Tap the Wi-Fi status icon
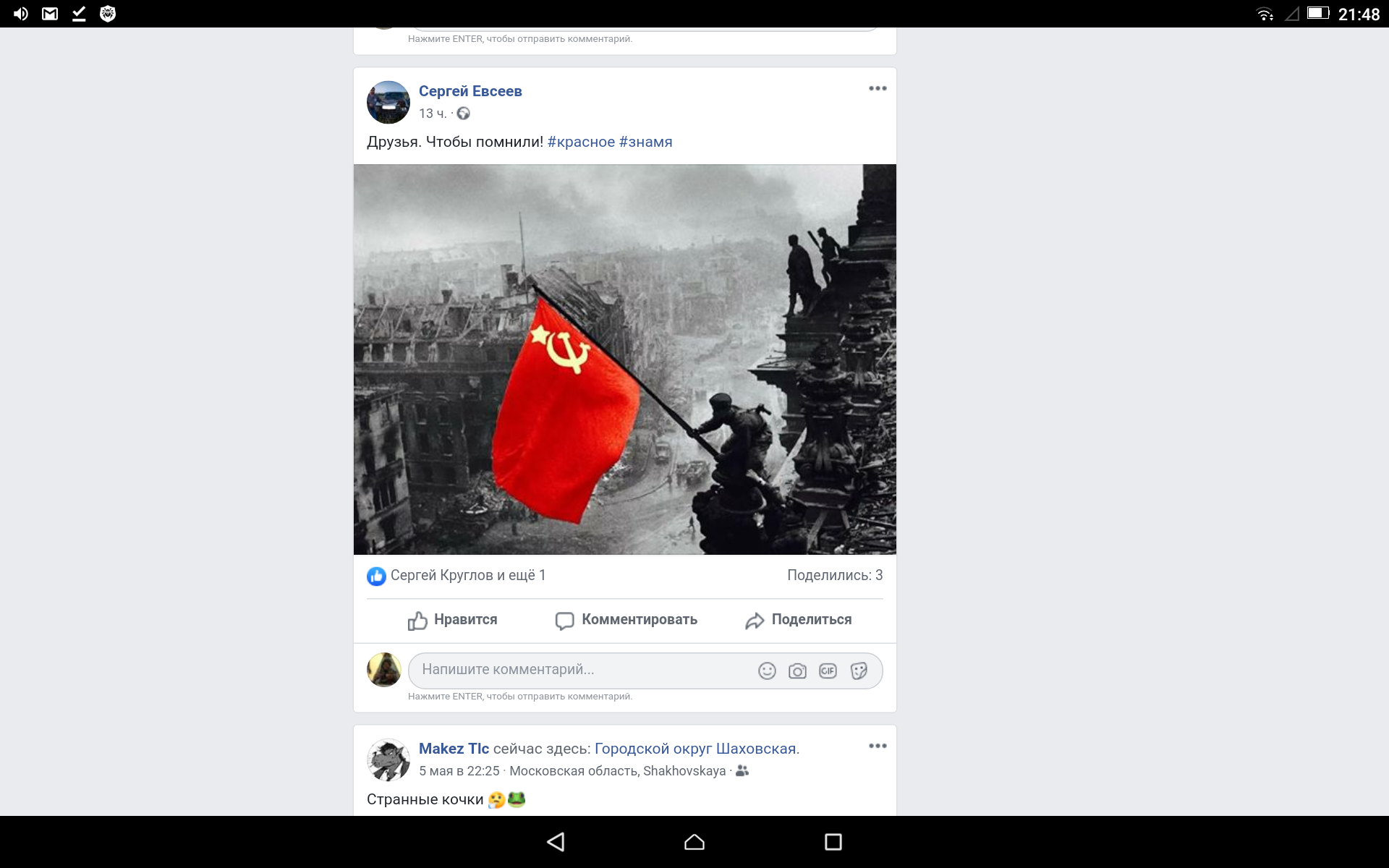This screenshot has height=868, width=1389. (1265, 14)
